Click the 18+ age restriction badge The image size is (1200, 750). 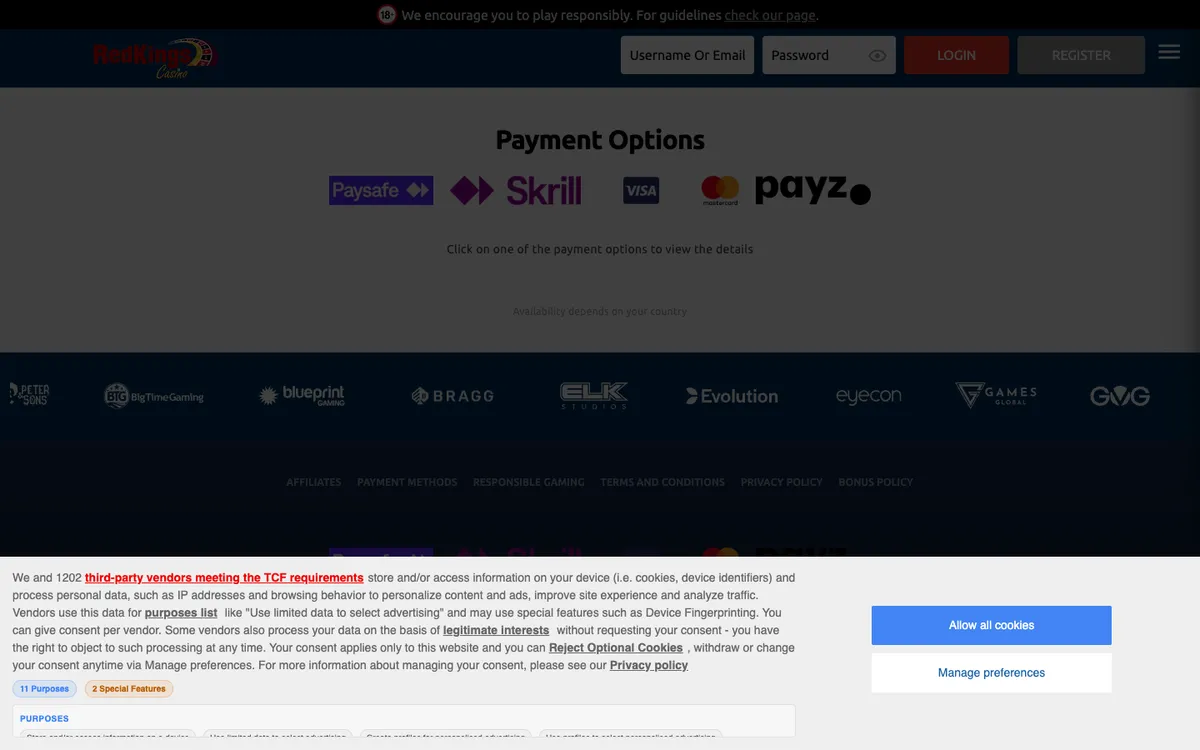click(x=387, y=15)
